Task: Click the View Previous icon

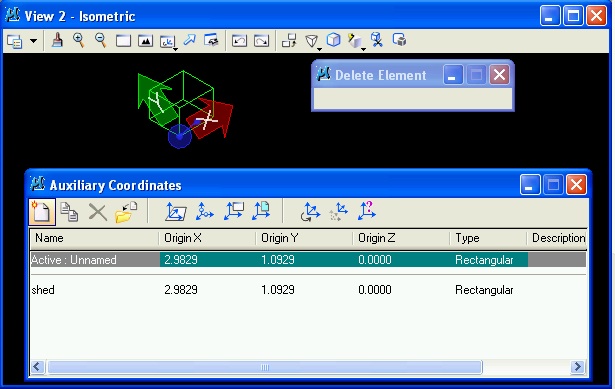Action: coord(239,41)
